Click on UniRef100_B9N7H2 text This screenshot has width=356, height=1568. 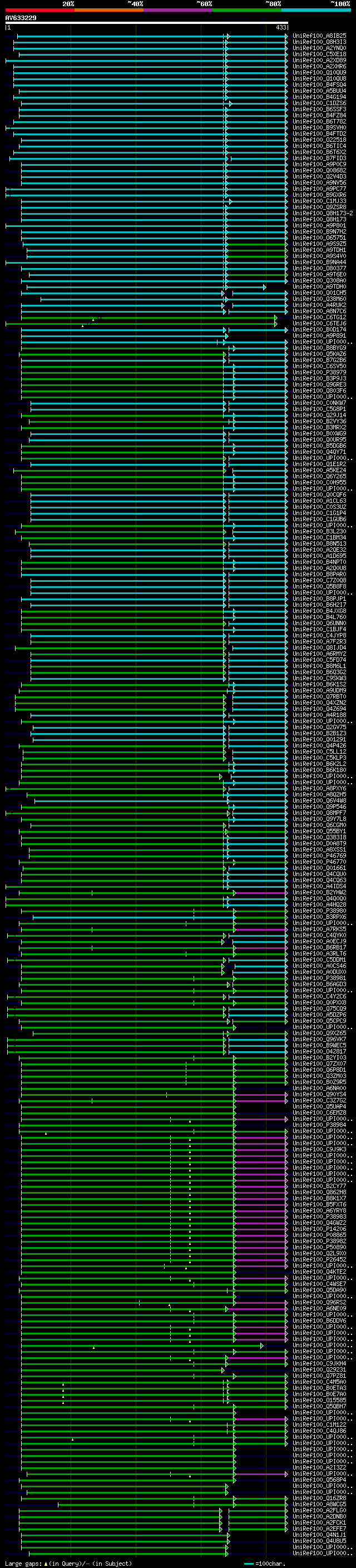pyautogui.click(x=319, y=231)
